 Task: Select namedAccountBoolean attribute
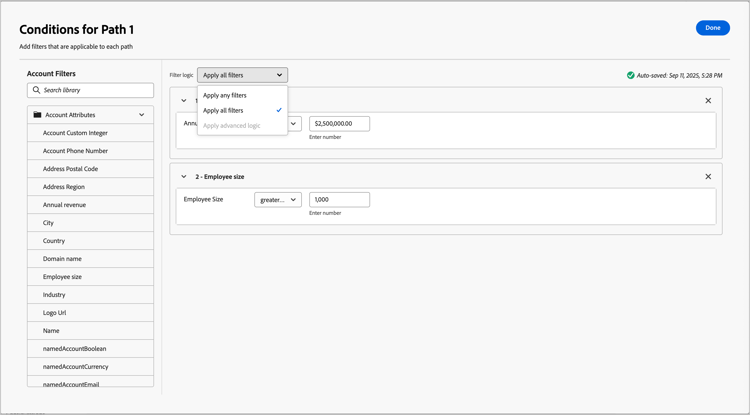click(90, 349)
